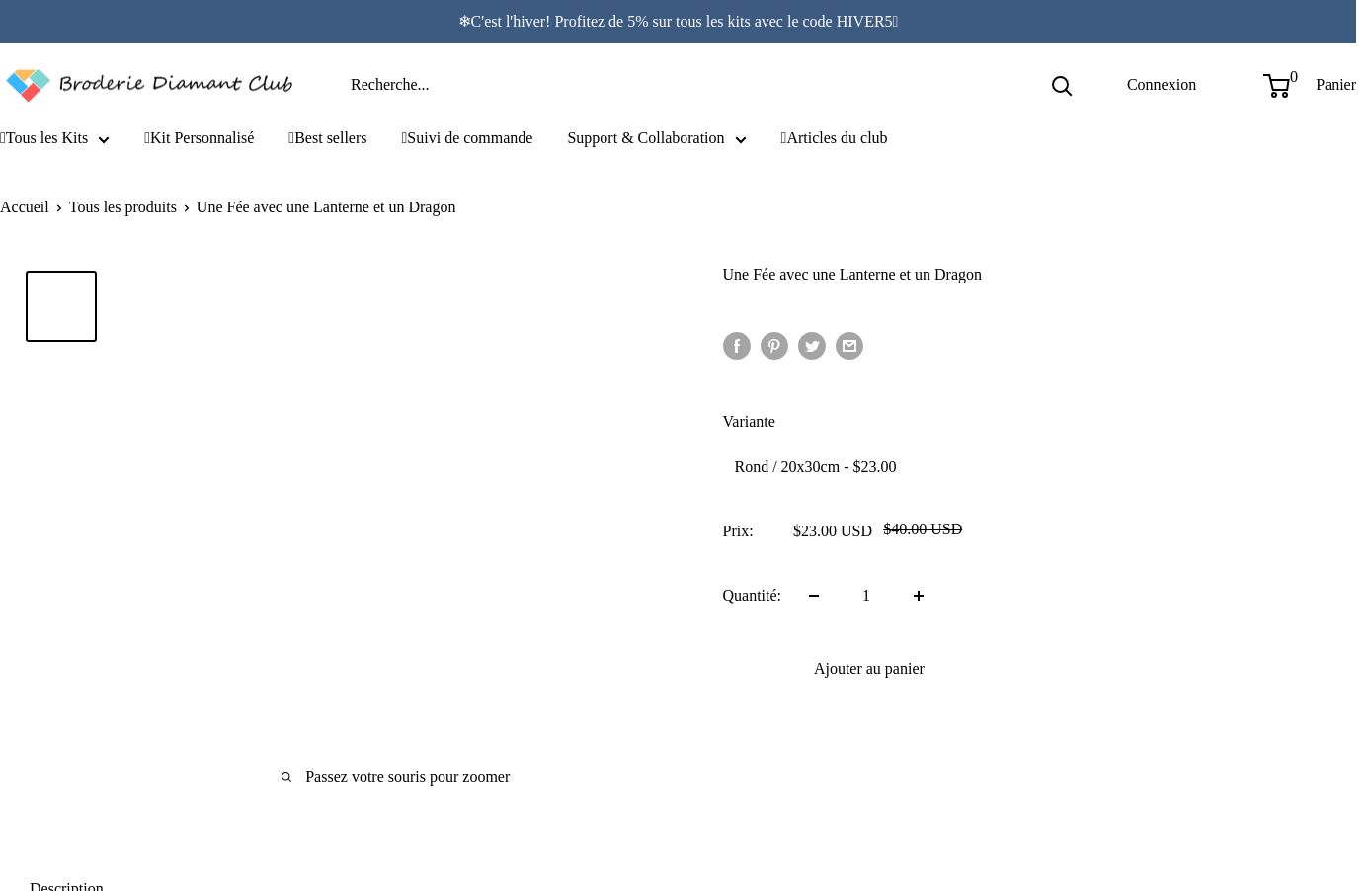Decrease quantity with minus button

point(814,596)
